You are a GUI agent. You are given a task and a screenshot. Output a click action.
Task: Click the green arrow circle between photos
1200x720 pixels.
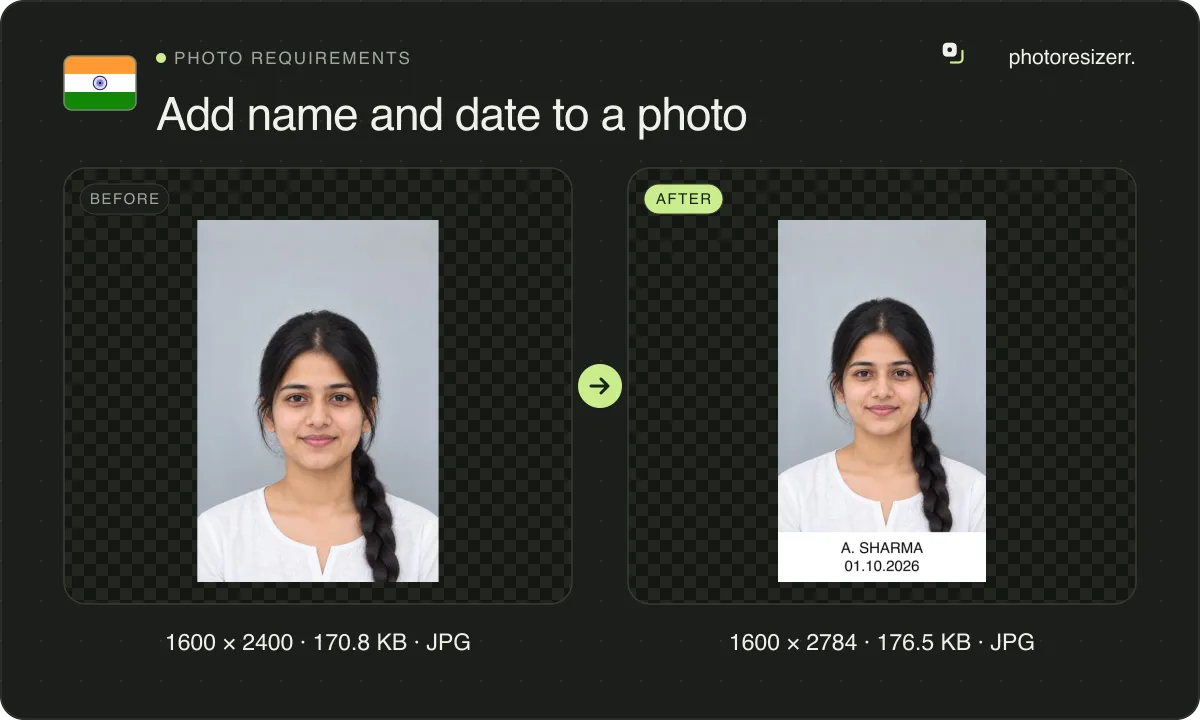600,386
